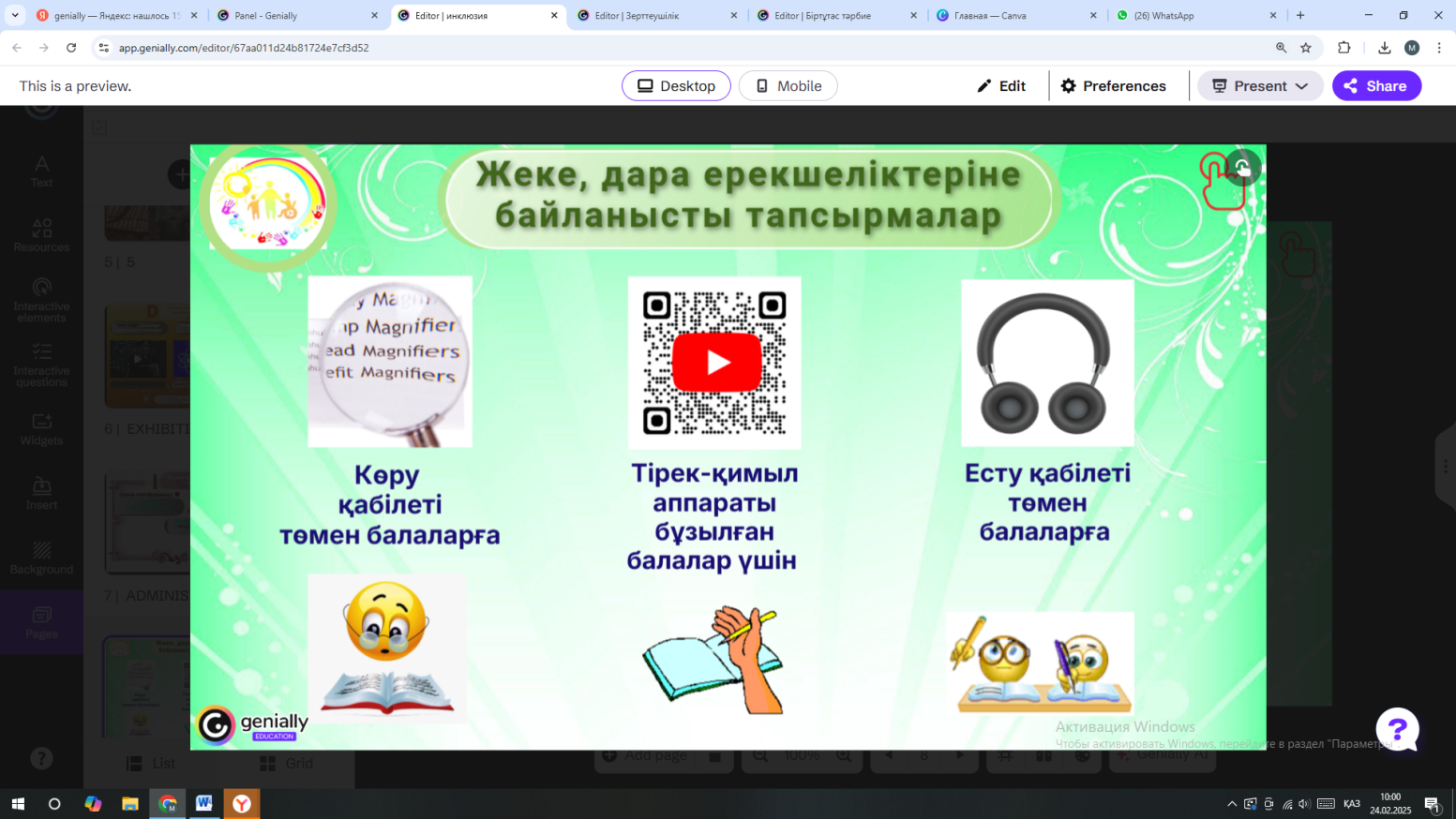Viewport: 1456px width, 819px height.
Task: Open the Windows notification center
Action: [1433, 804]
